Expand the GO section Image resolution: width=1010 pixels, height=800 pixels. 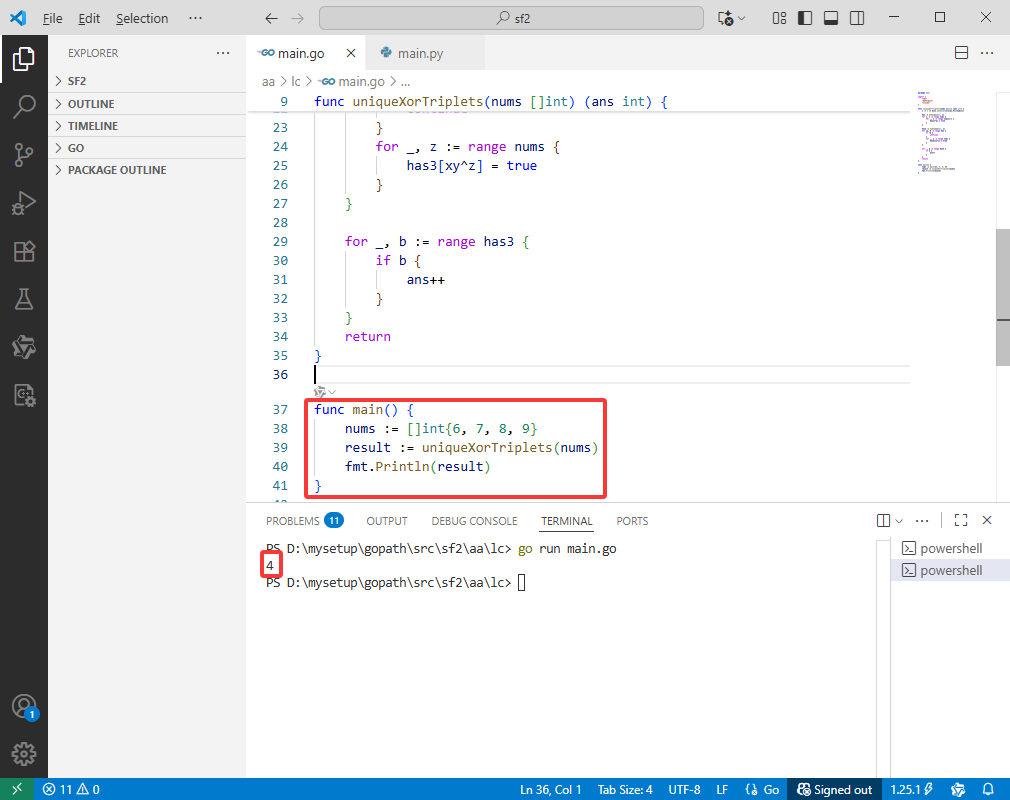click(147, 148)
